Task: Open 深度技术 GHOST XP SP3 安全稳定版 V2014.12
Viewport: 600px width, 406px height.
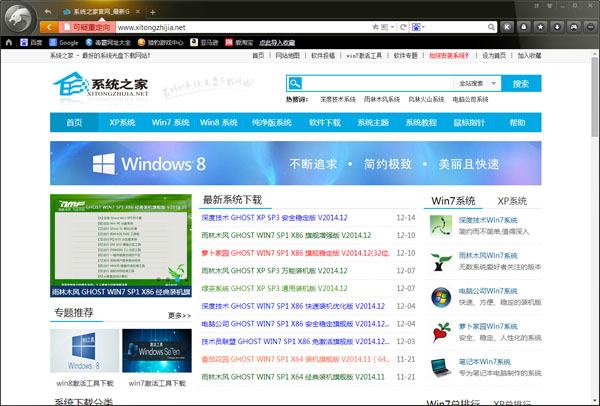Action: tap(274, 218)
